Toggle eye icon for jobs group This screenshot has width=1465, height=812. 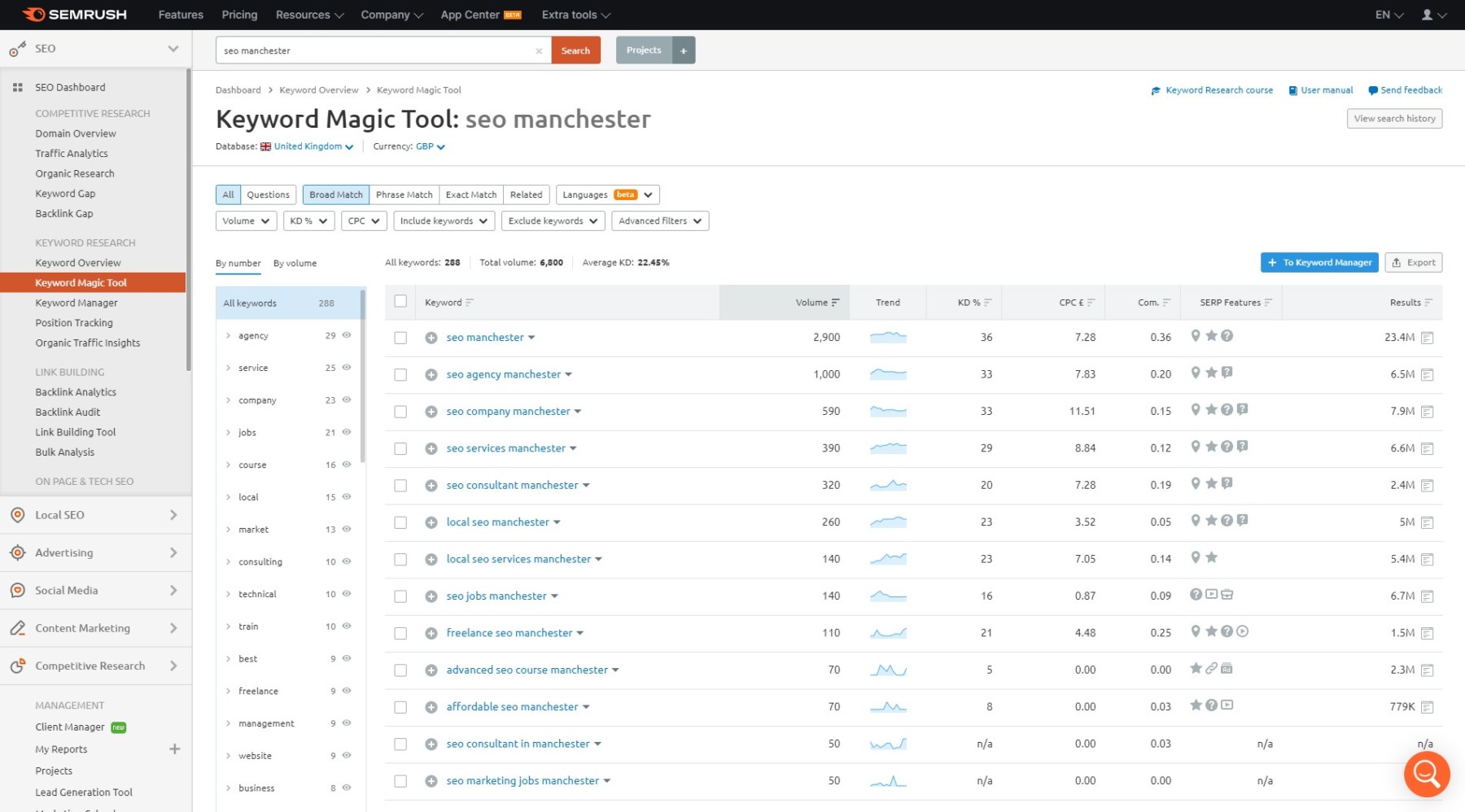(347, 432)
